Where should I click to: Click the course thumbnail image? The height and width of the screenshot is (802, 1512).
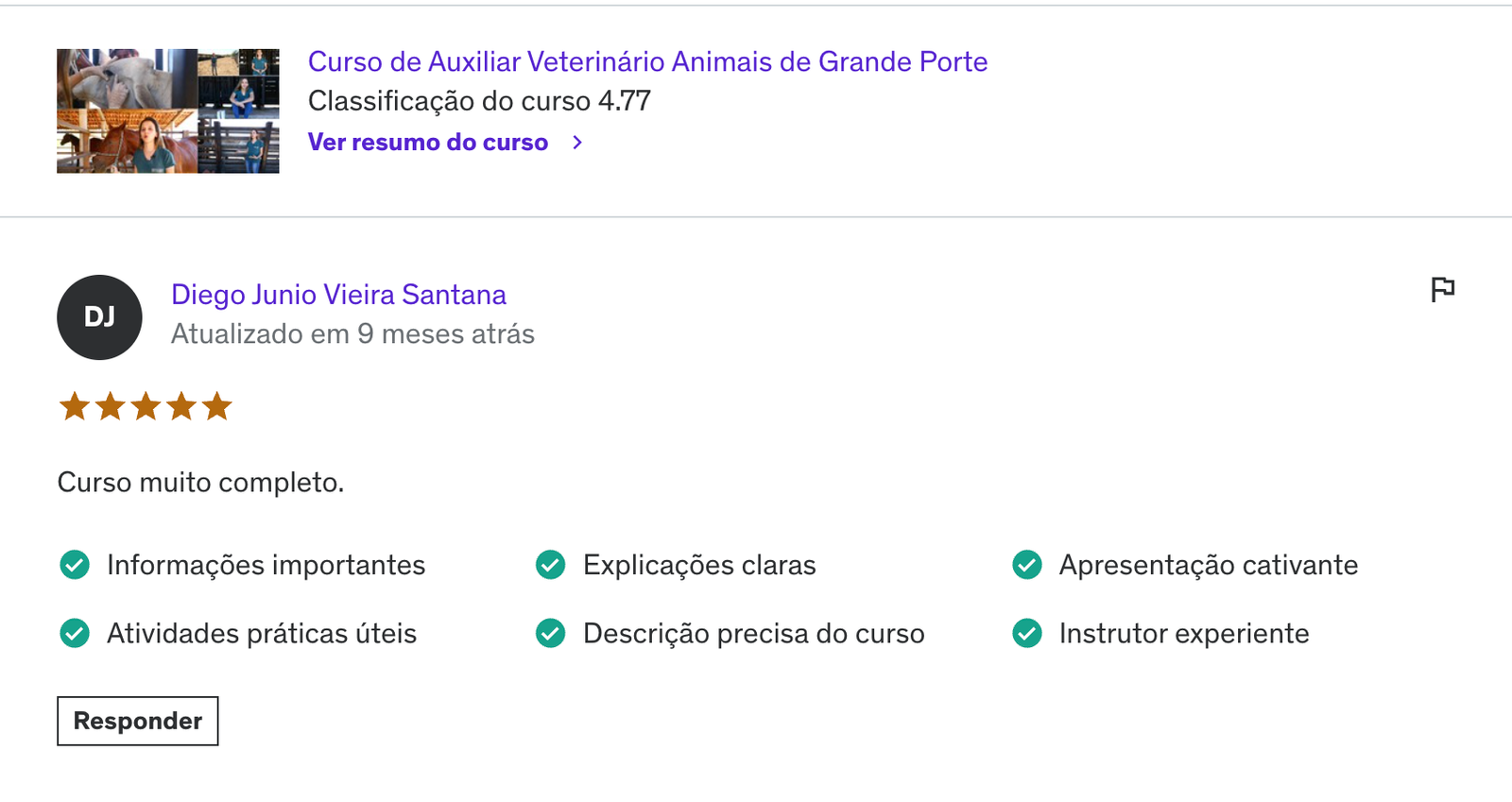tap(168, 111)
